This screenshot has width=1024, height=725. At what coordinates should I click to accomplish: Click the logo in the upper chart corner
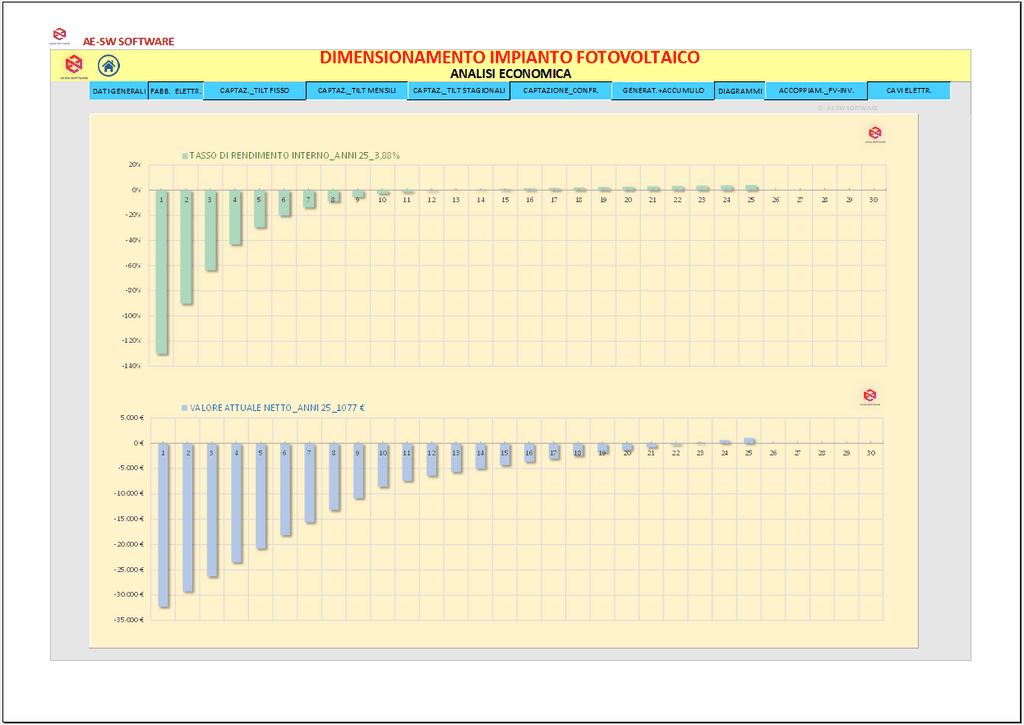(874, 133)
